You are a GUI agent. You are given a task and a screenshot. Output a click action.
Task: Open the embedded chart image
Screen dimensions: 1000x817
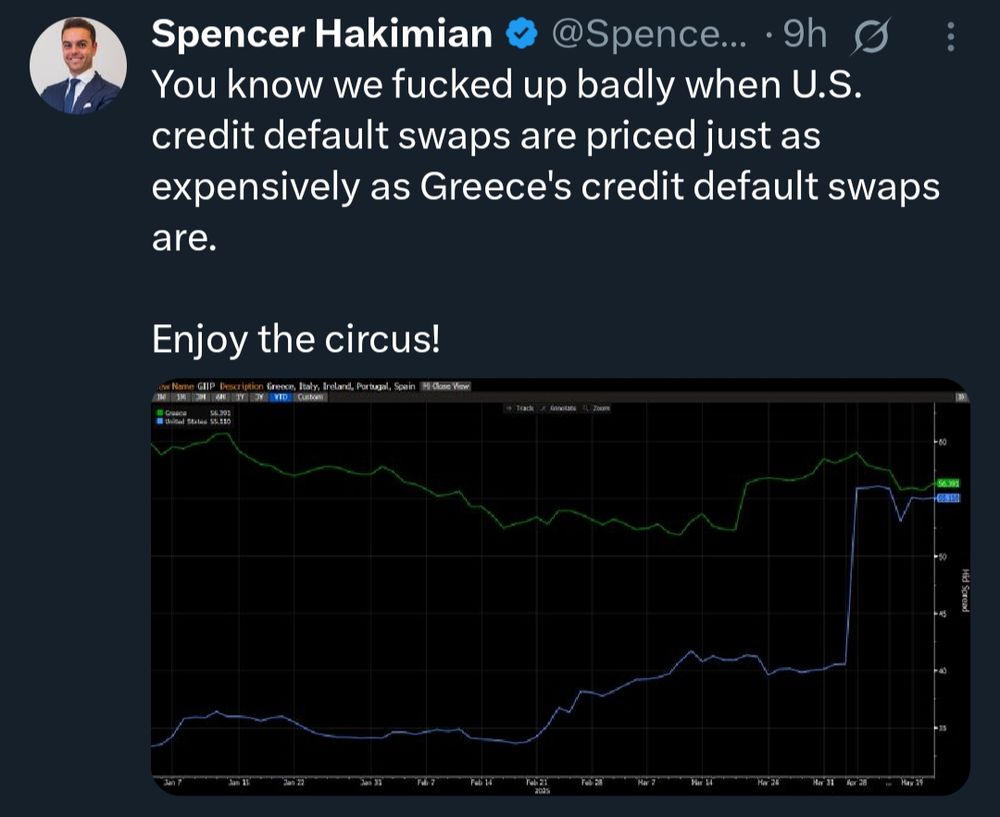pyautogui.click(x=560, y=587)
